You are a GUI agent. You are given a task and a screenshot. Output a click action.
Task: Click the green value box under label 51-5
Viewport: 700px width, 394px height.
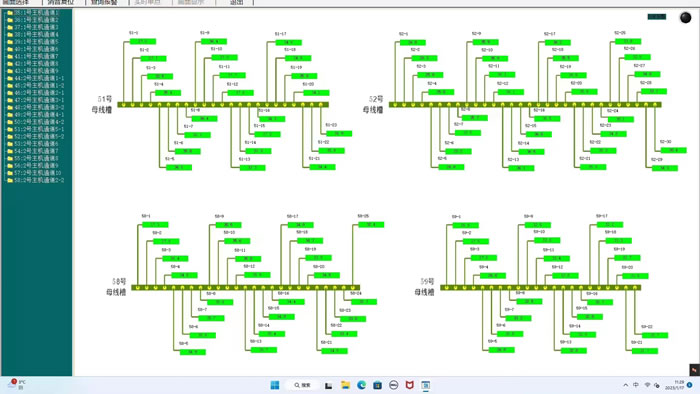coord(179,167)
